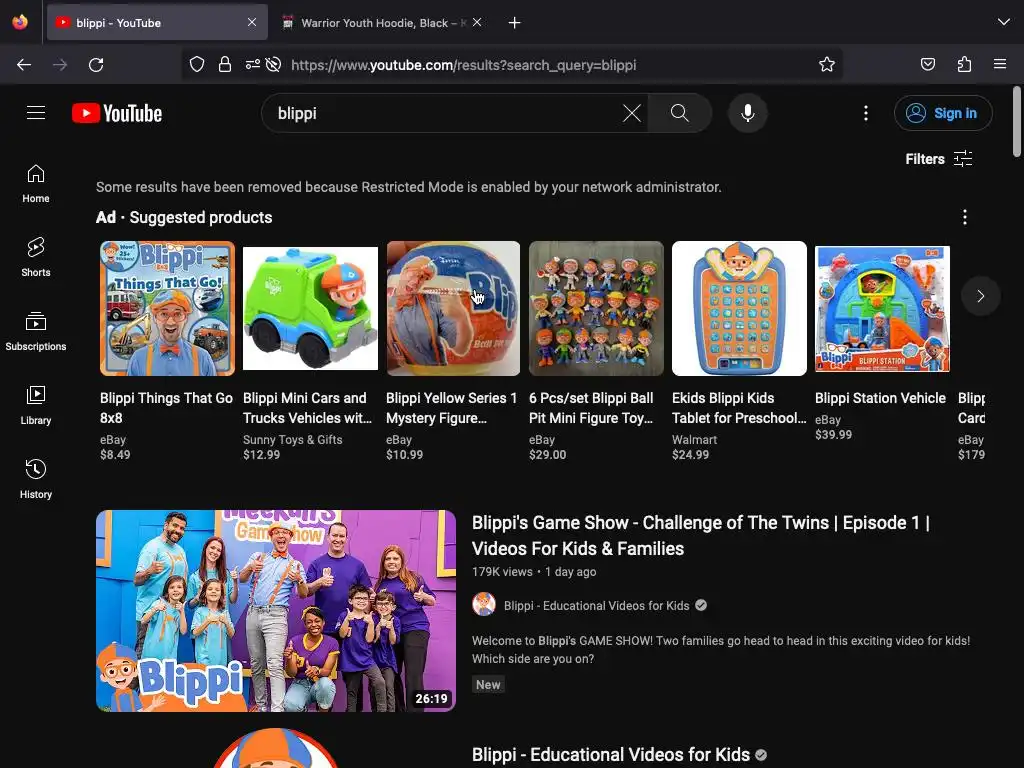
Task: Click the Ekids tablet product image
Action: [x=739, y=308]
